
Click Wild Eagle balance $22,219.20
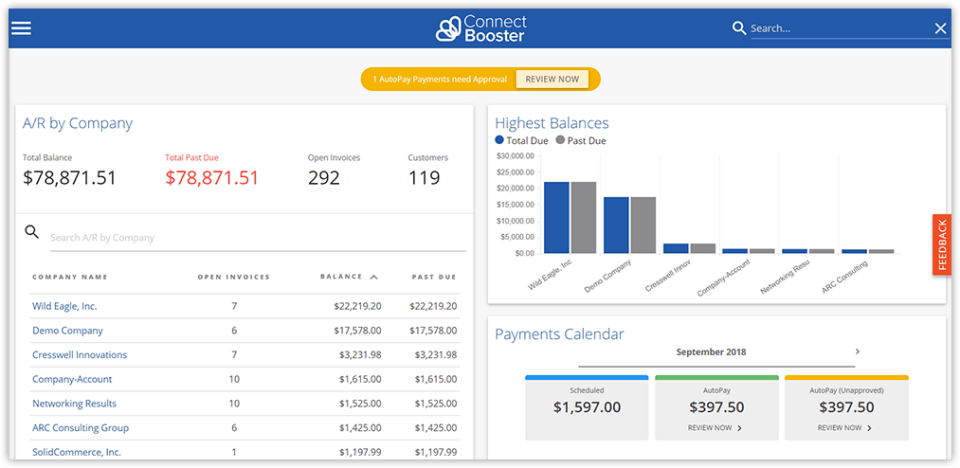coord(358,306)
